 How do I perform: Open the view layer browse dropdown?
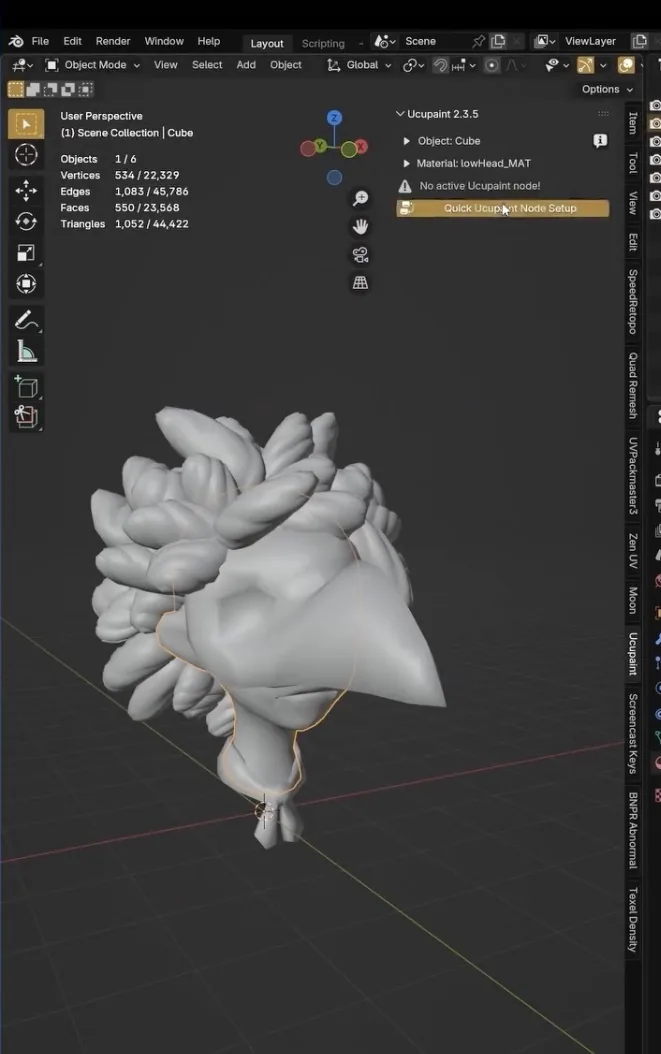tap(545, 42)
